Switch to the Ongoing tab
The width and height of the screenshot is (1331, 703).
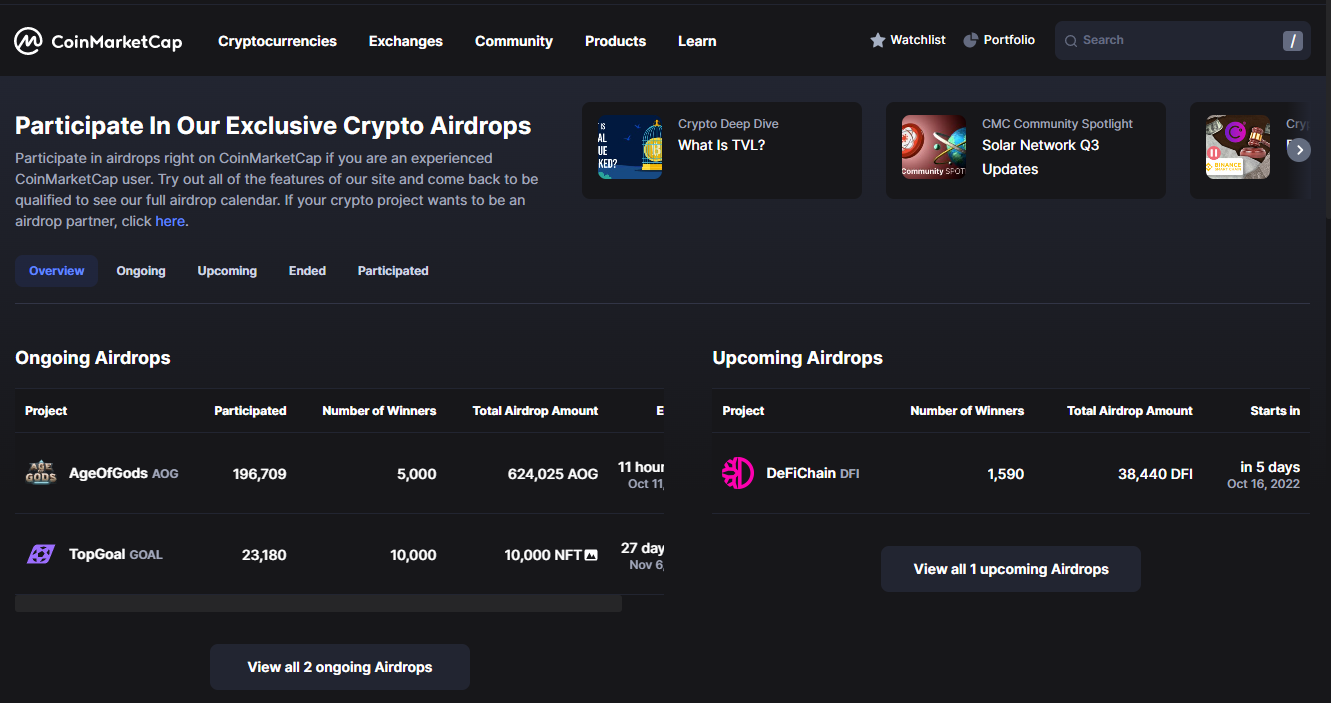pyautogui.click(x=141, y=271)
